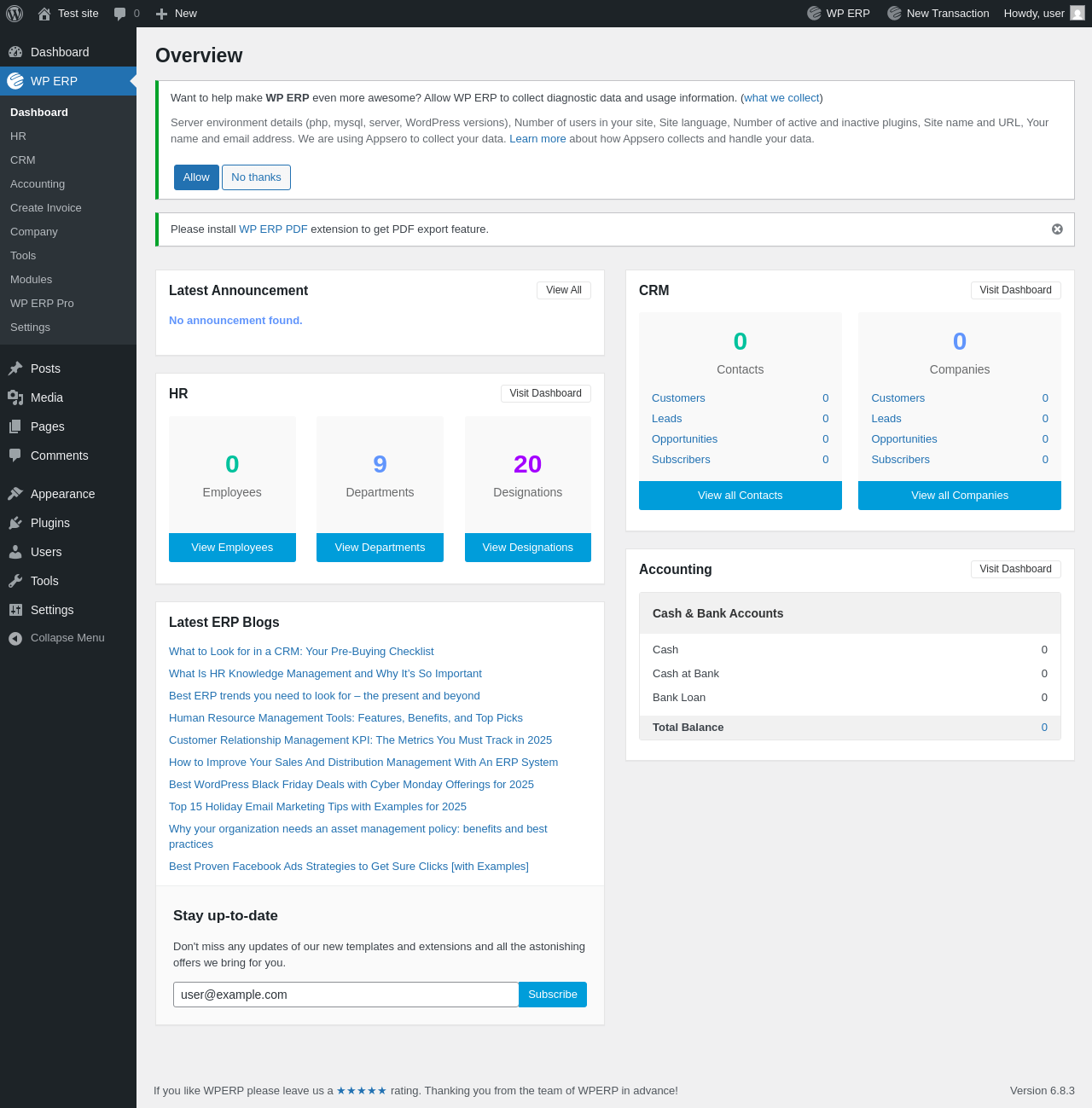Click the Posts pin icon
Image resolution: width=1092 pixels, height=1108 pixels.
[x=15, y=368]
